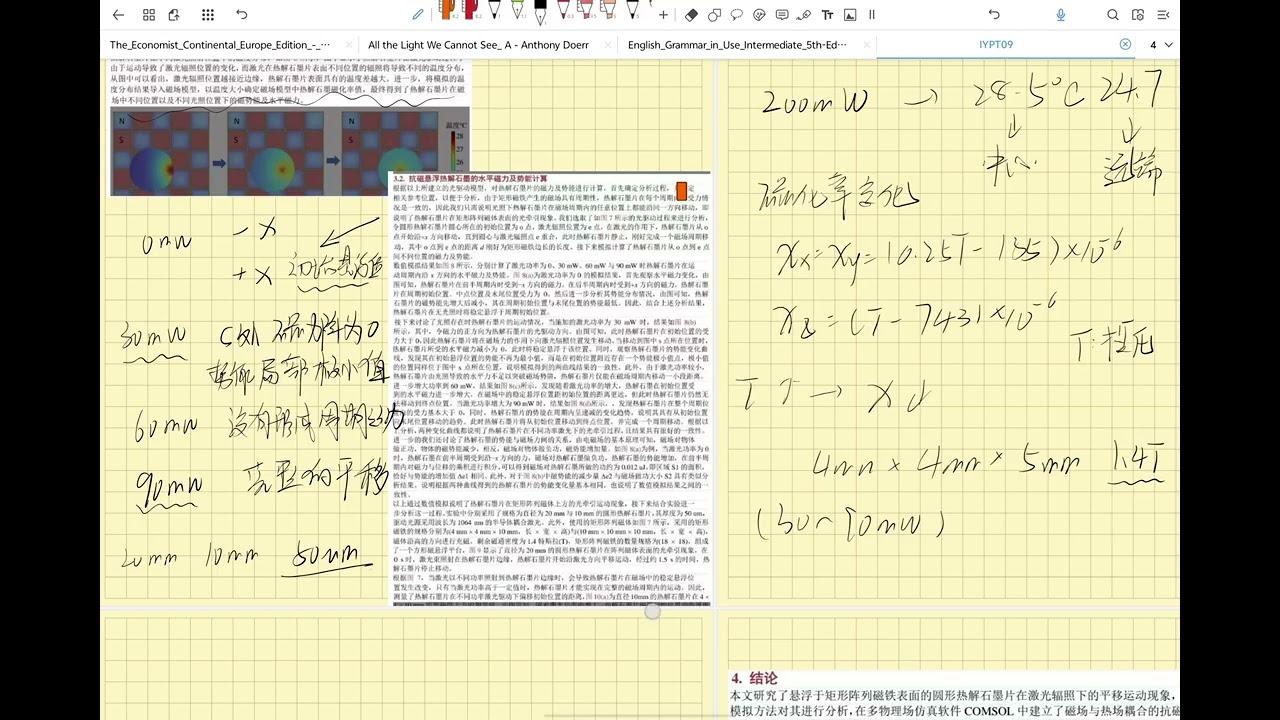This screenshot has width=1280, height=720.
Task: Tap the share and export icon
Action: click(175, 15)
